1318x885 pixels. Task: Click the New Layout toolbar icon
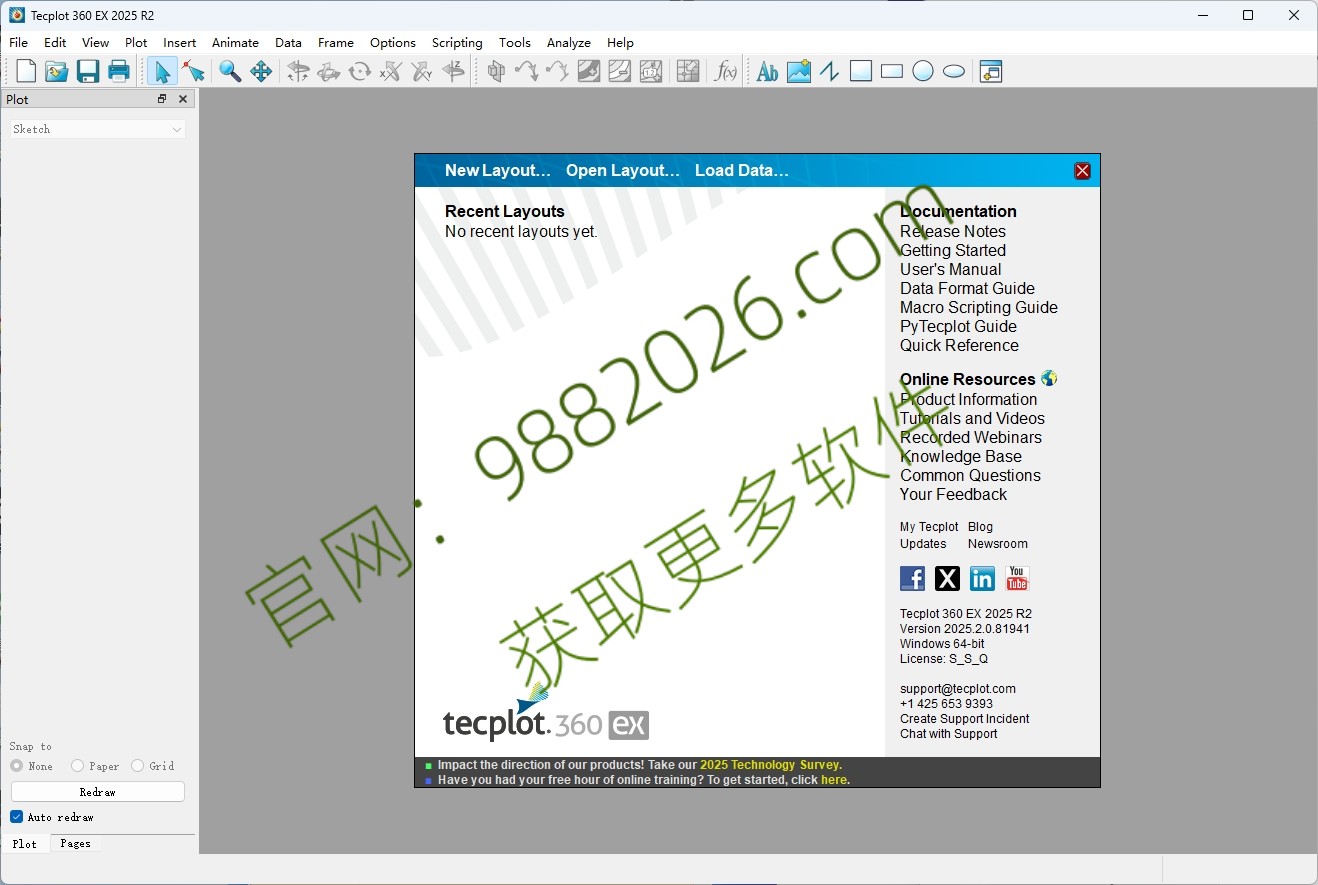pyautogui.click(x=26, y=71)
